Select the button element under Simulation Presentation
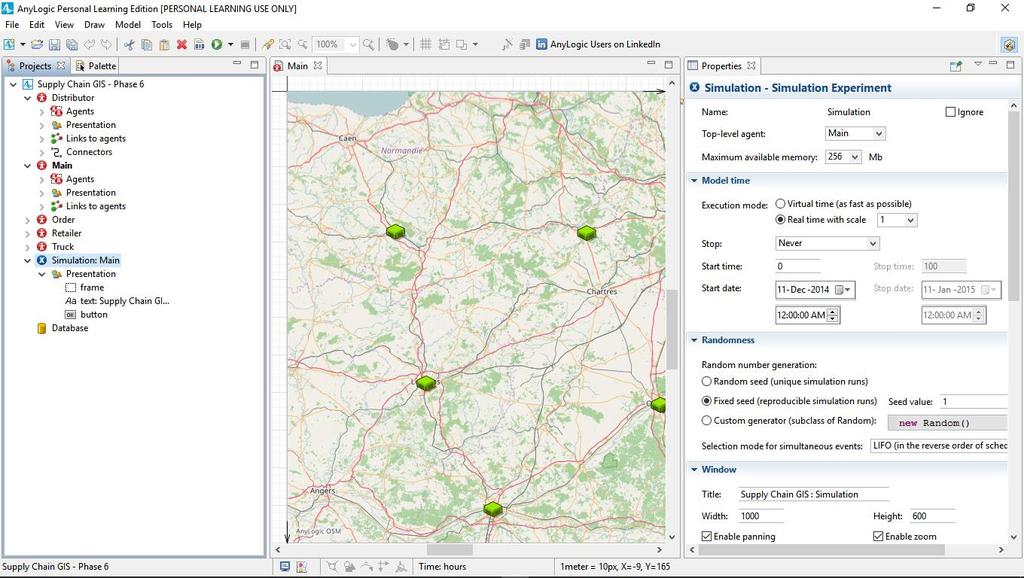This screenshot has height=578, width=1024. click(x=93, y=315)
